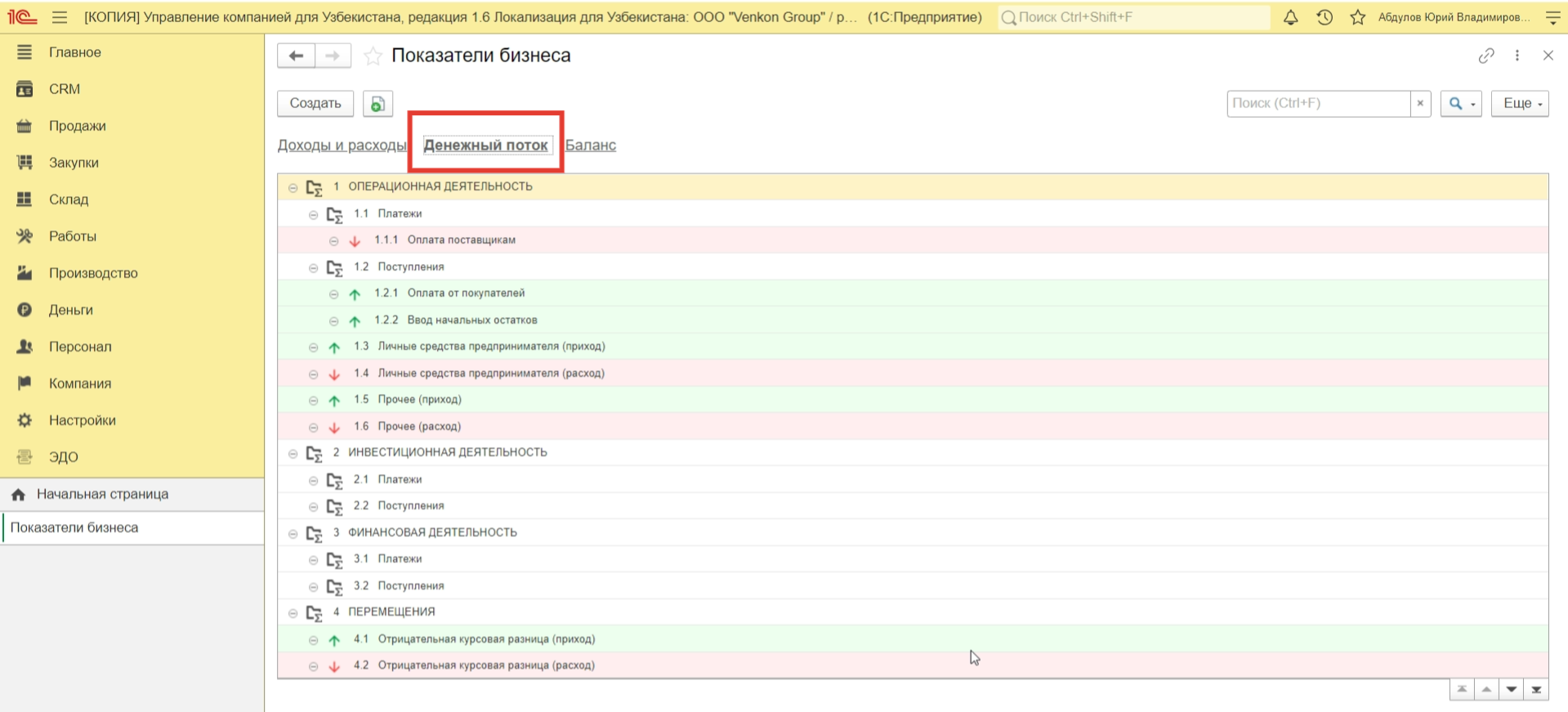Copy link to this page icon
This screenshot has width=1568, height=712.
(x=1485, y=56)
